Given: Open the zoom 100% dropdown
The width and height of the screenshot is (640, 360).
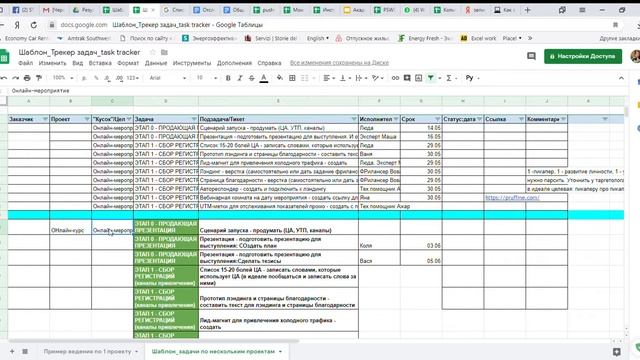Looking at the screenshot, I should click(62, 78).
